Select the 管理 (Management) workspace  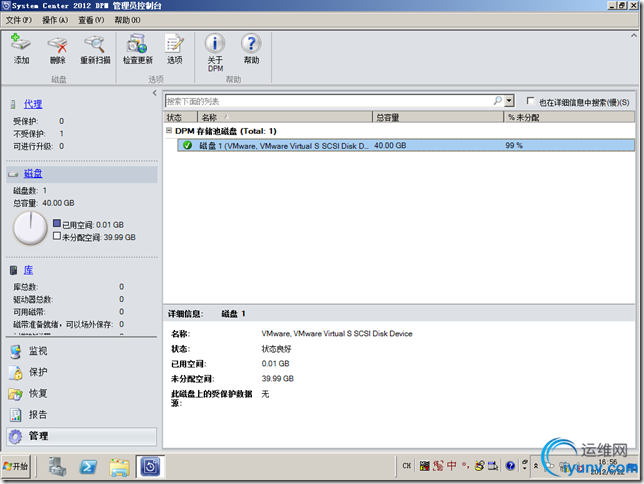click(81, 436)
